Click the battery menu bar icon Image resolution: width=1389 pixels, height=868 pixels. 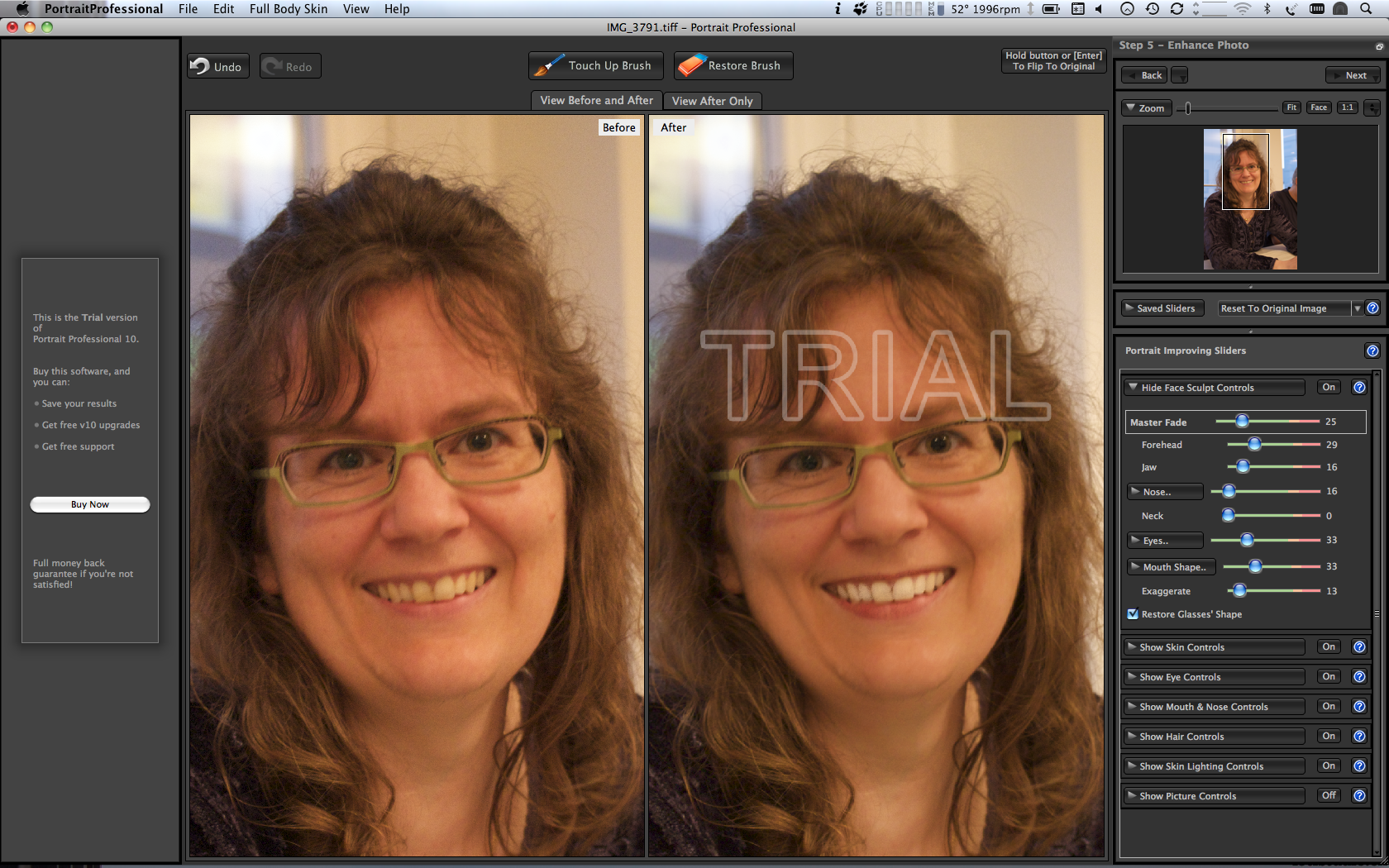click(x=1051, y=9)
